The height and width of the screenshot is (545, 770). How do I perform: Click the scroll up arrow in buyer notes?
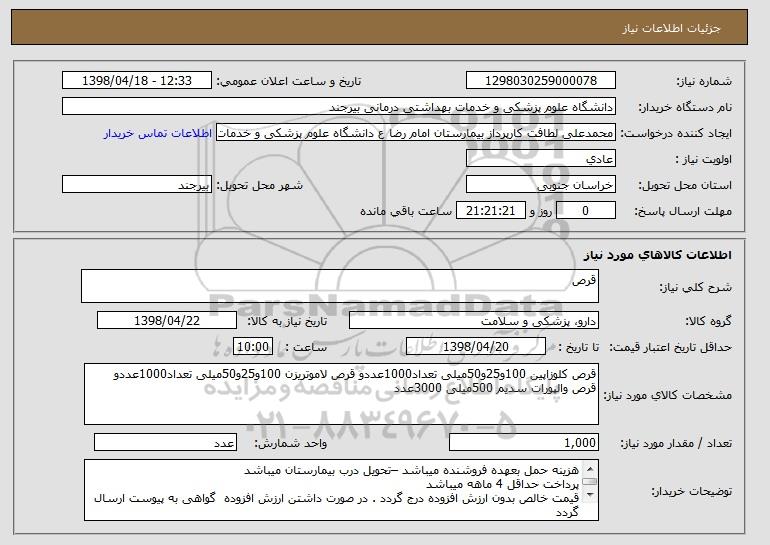coord(590,468)
